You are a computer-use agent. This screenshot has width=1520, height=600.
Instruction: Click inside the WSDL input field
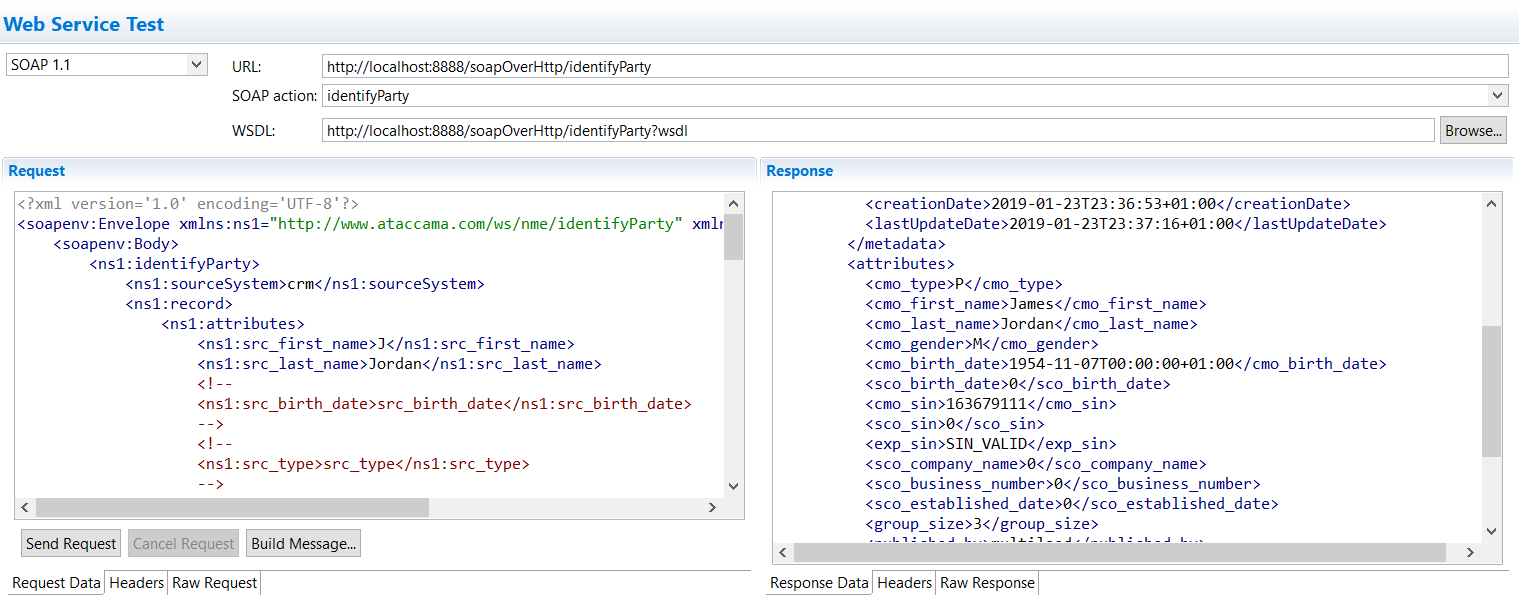coord(800,130)
